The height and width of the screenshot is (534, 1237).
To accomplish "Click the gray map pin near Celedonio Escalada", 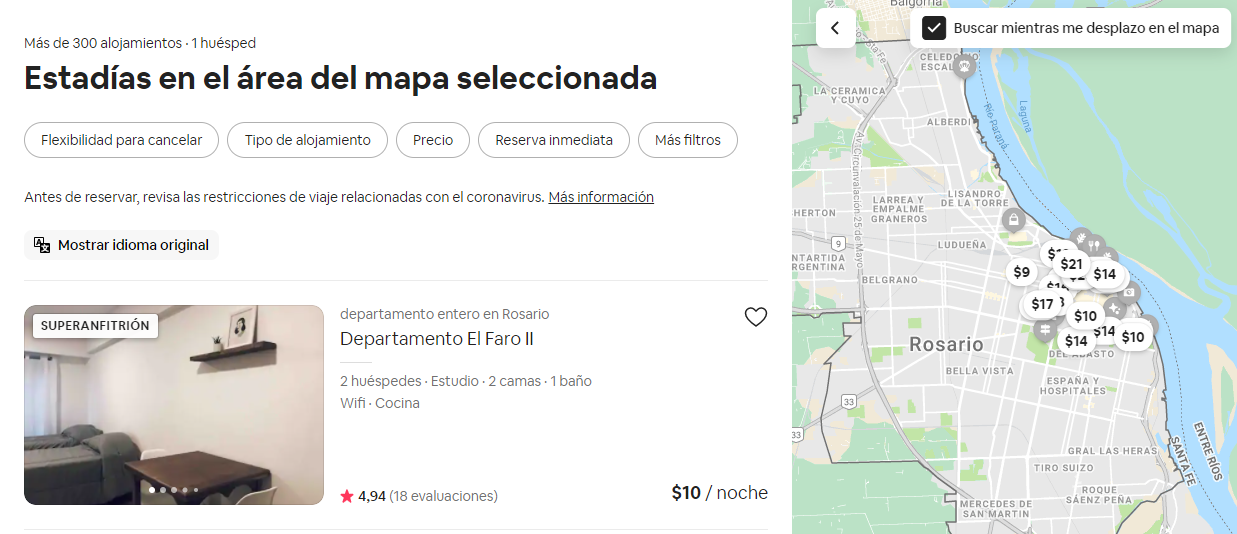I will tap(964, 67).
